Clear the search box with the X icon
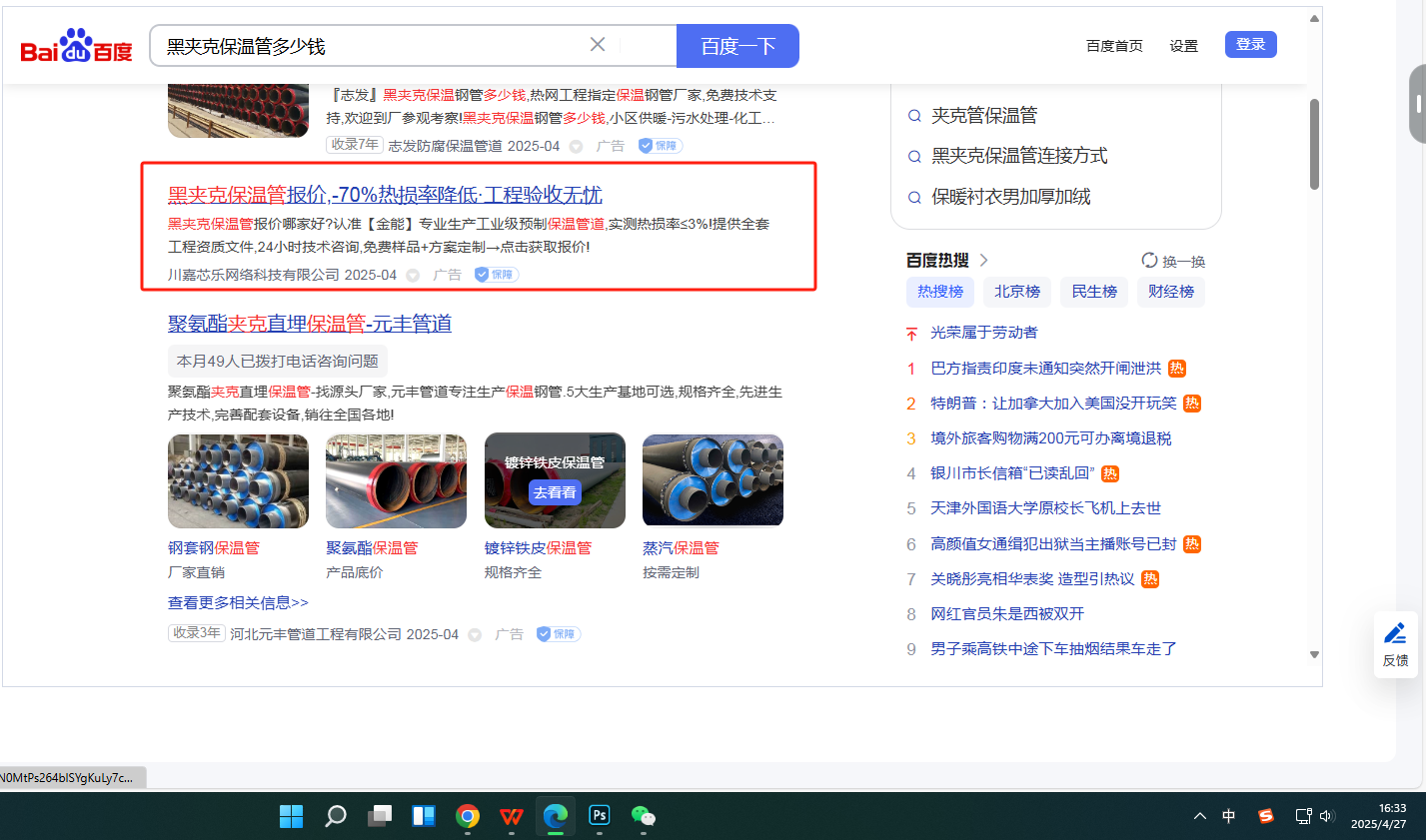Image resolution: width=1426 pixels, height=840 pixels. [598, 45]
